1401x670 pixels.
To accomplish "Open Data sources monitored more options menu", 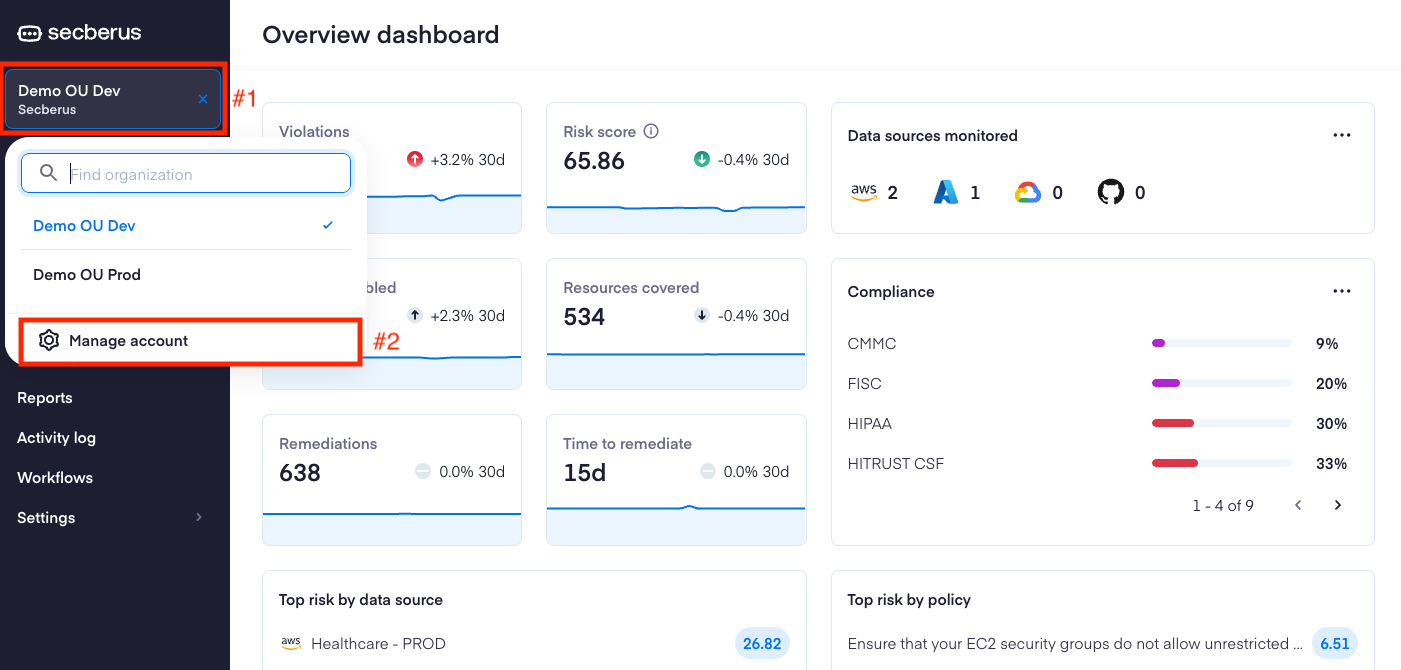I will pyautogui.click(x=1342, y=135).
